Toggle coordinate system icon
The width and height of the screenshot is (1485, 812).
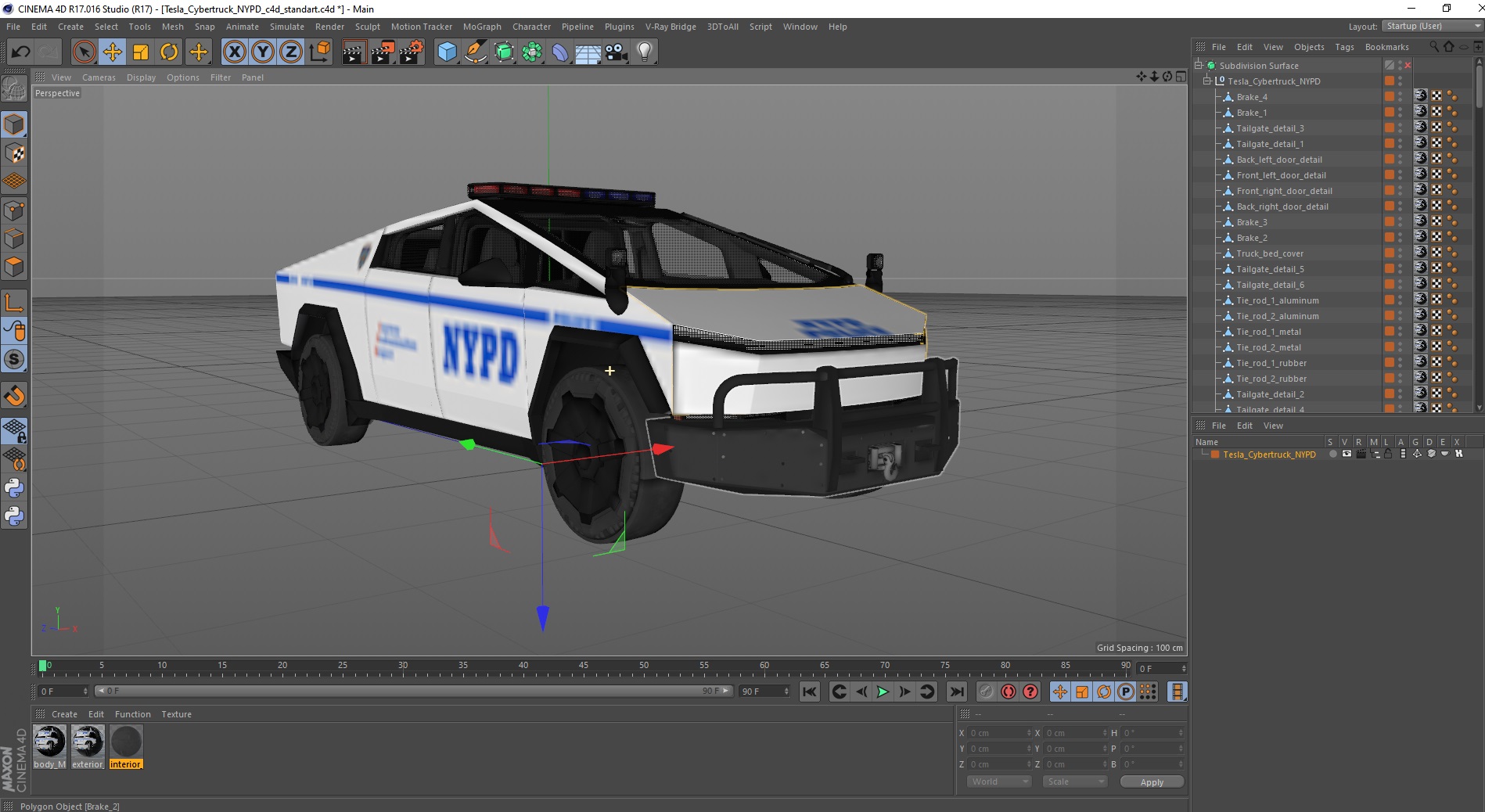[319, 52]
